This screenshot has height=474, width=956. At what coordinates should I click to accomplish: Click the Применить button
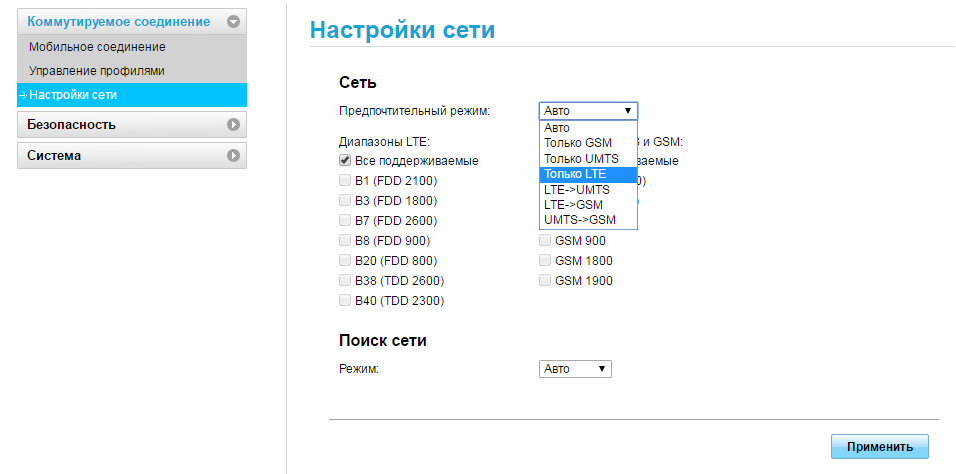click(879, 446)
